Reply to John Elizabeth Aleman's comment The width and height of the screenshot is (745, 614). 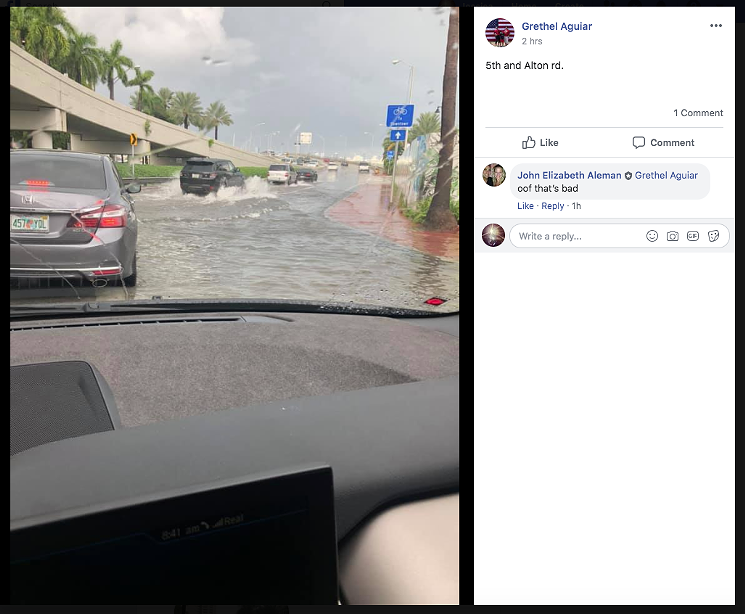553,206
